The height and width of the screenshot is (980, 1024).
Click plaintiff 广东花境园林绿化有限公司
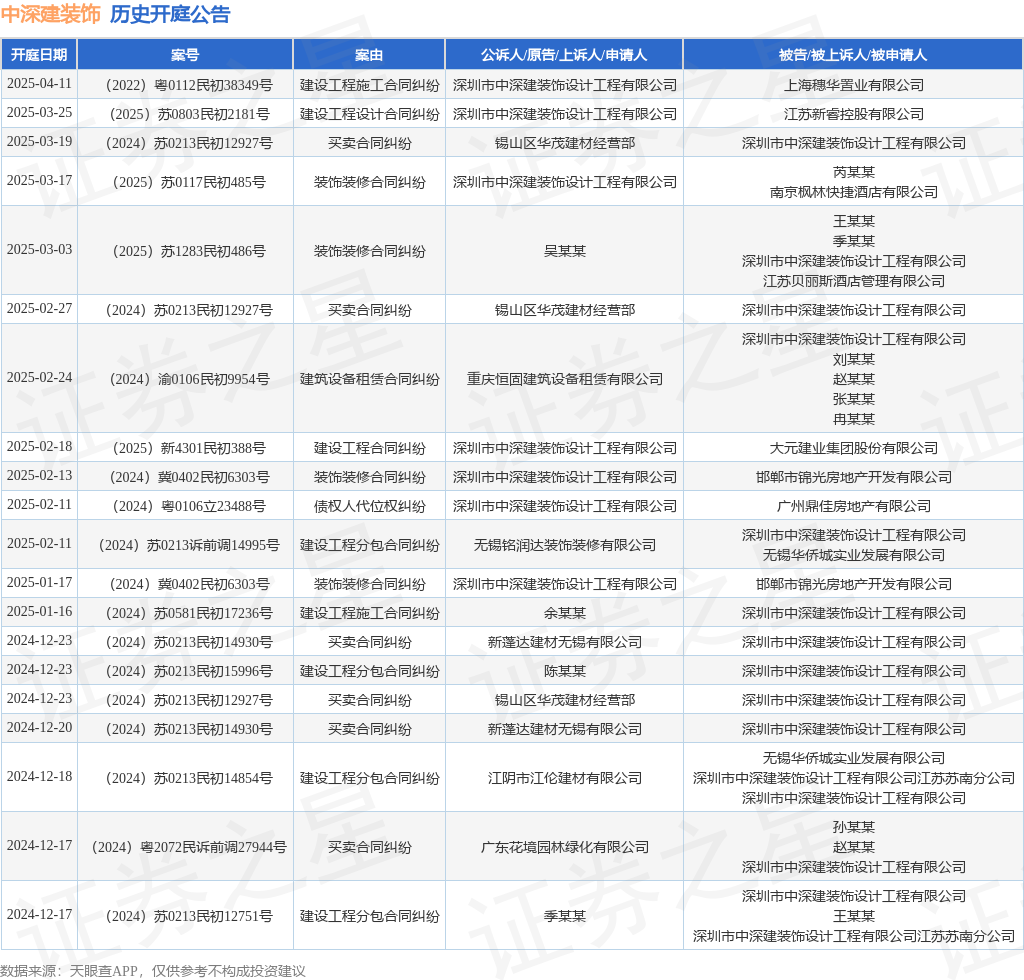point(565,847)
